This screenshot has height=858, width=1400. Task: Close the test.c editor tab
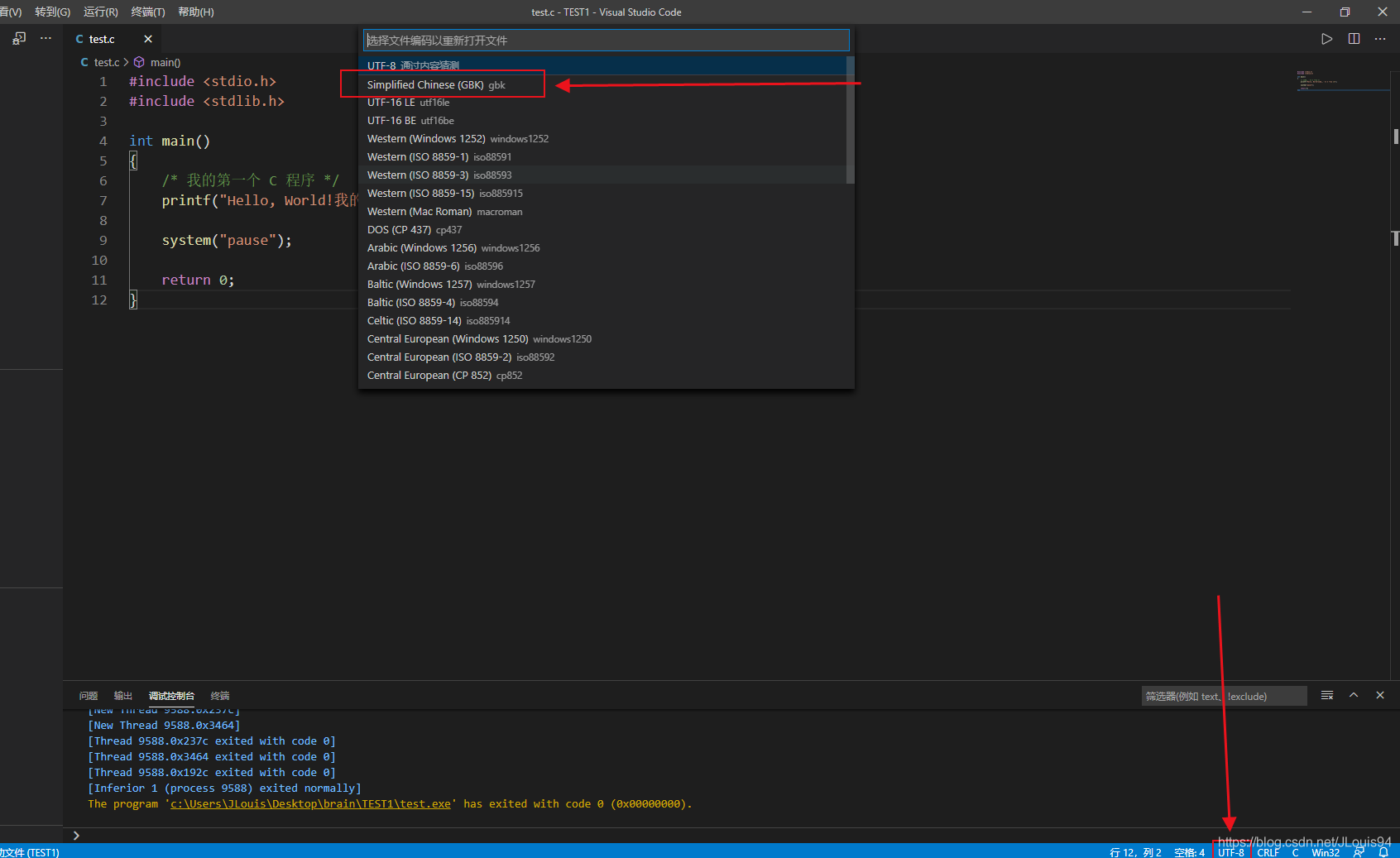coord(148,39)
